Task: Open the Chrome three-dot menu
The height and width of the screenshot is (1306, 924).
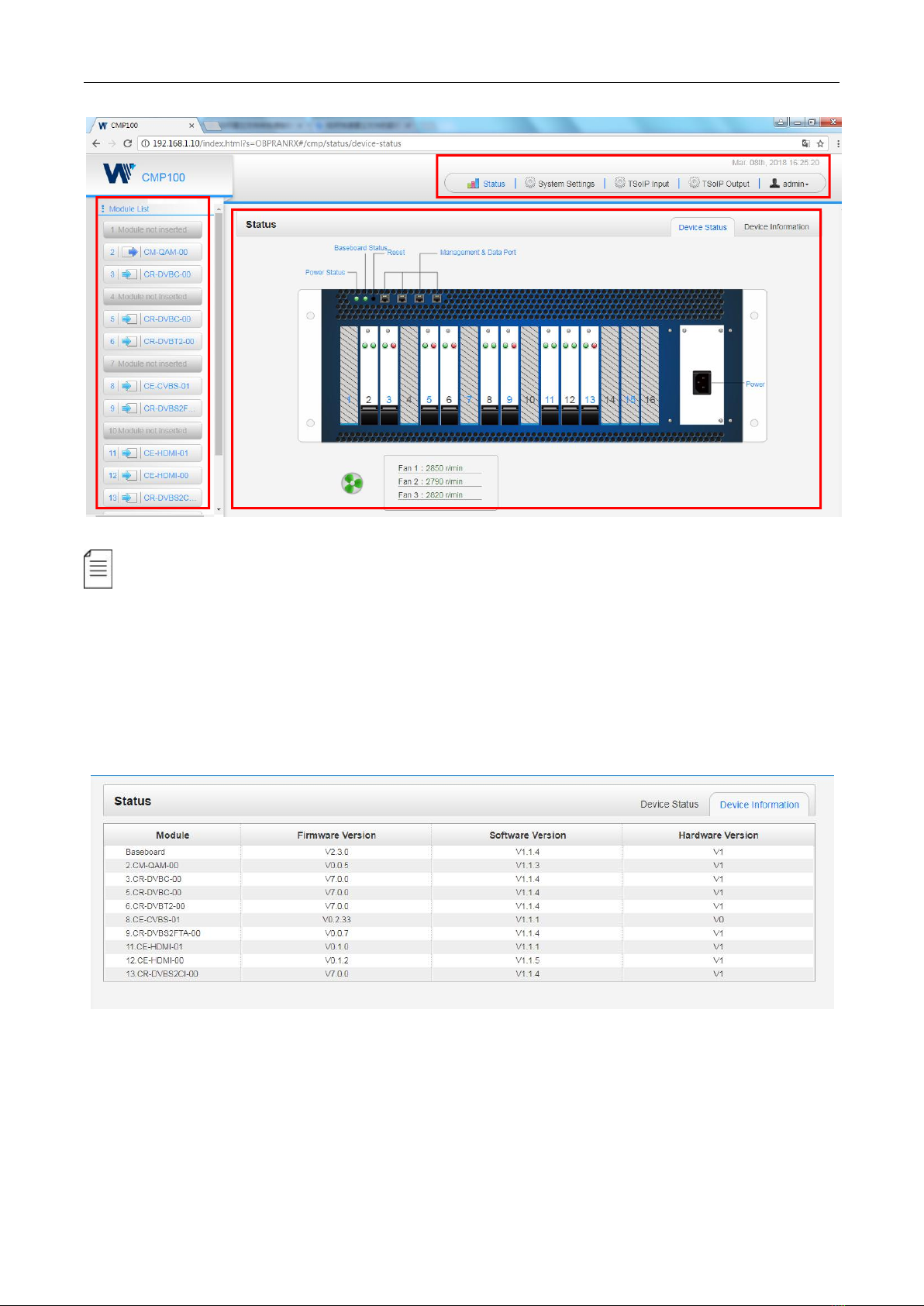Action: point(838,143)
